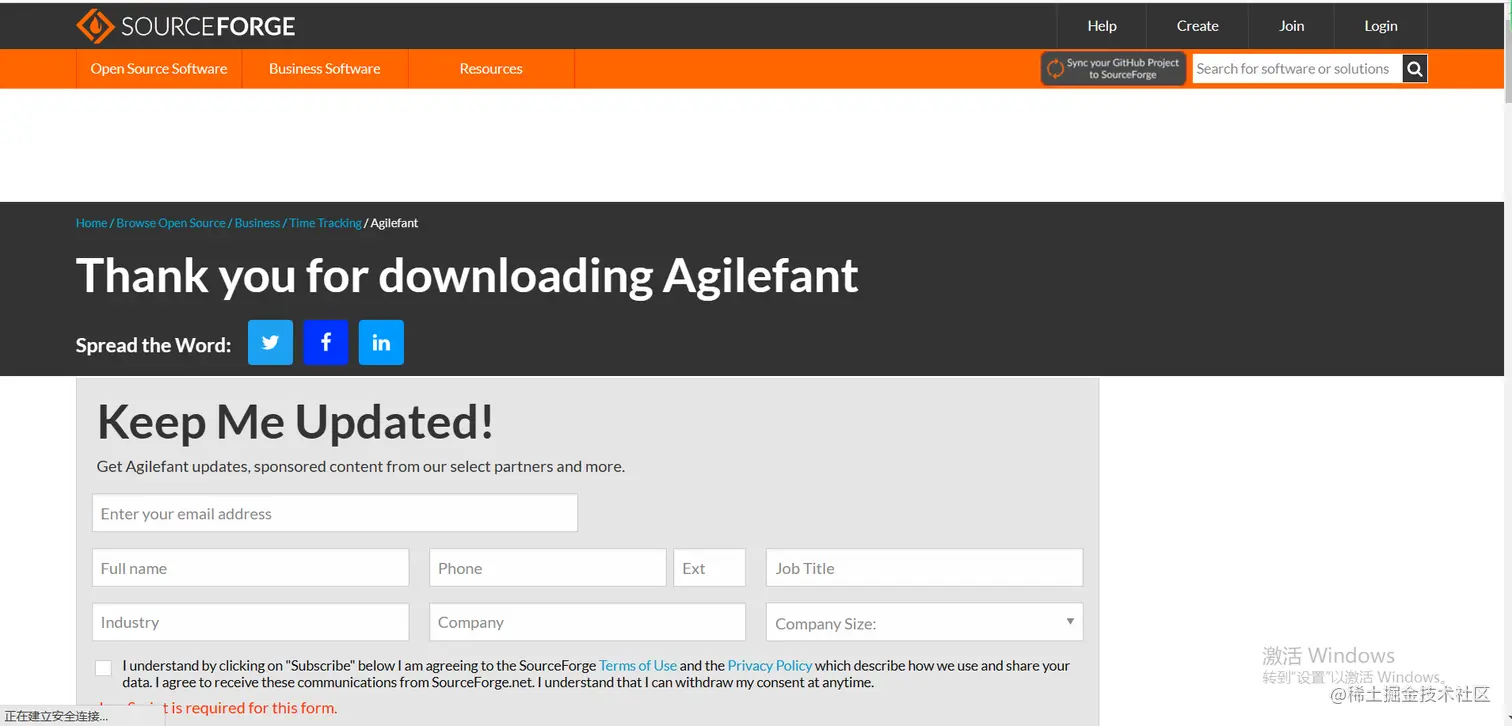Screen dimensions: 1512x726
Task: Focus the software search field
Action: (x=1297, y=69)
